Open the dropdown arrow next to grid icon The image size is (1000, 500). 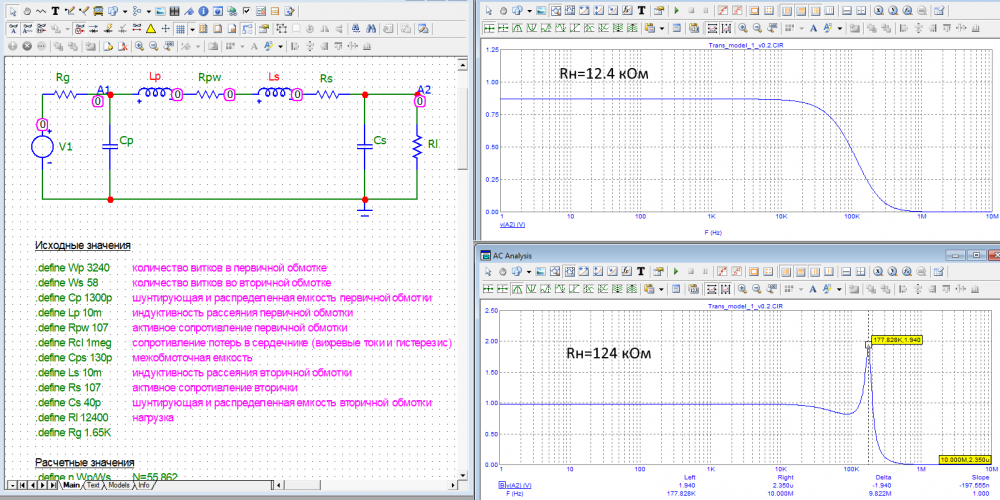(192, 28)
